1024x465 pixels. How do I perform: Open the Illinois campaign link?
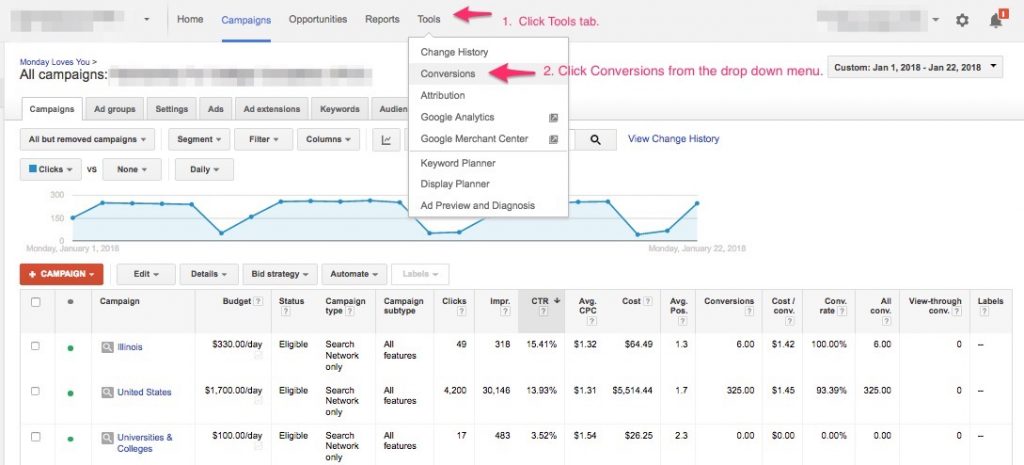129,347
